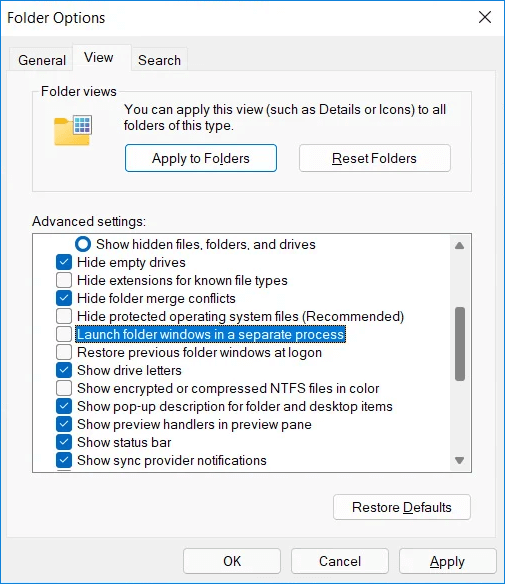The height and width of the screenshot is (584, 505).
Task: Select Show hidden files, folders, and drives radio
Action: (83, 244)
